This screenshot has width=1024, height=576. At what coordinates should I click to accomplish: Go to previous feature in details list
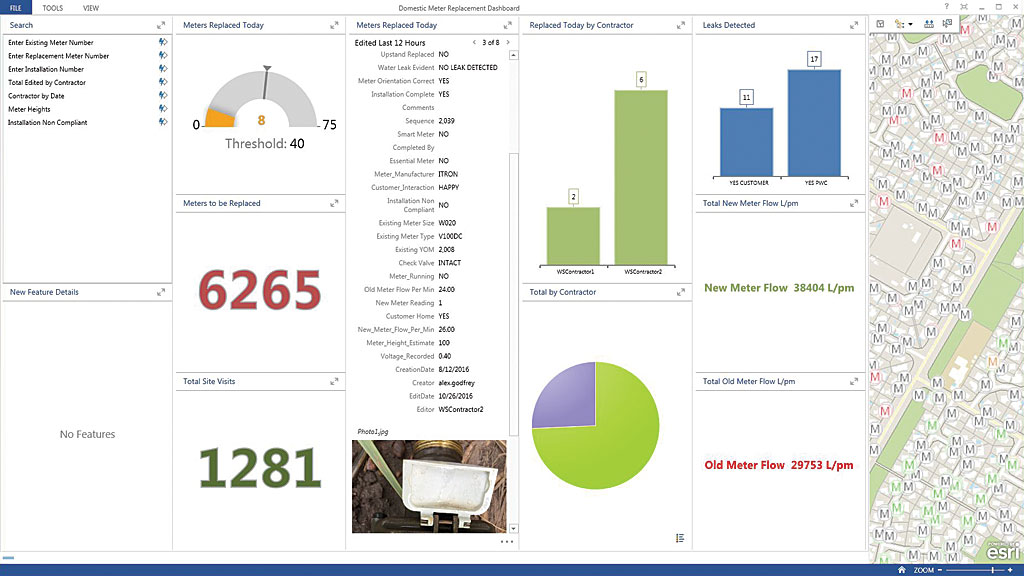[474, 42]
